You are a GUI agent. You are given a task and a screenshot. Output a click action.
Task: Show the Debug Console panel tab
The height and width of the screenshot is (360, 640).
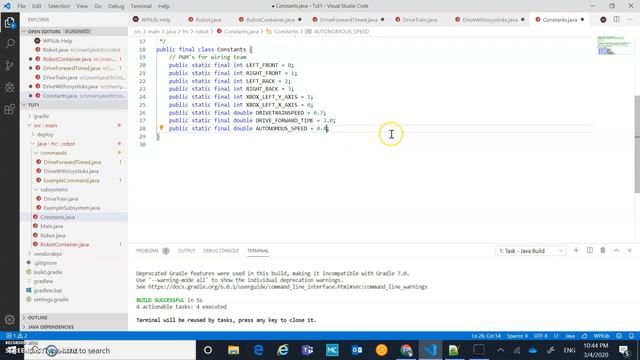221,251
